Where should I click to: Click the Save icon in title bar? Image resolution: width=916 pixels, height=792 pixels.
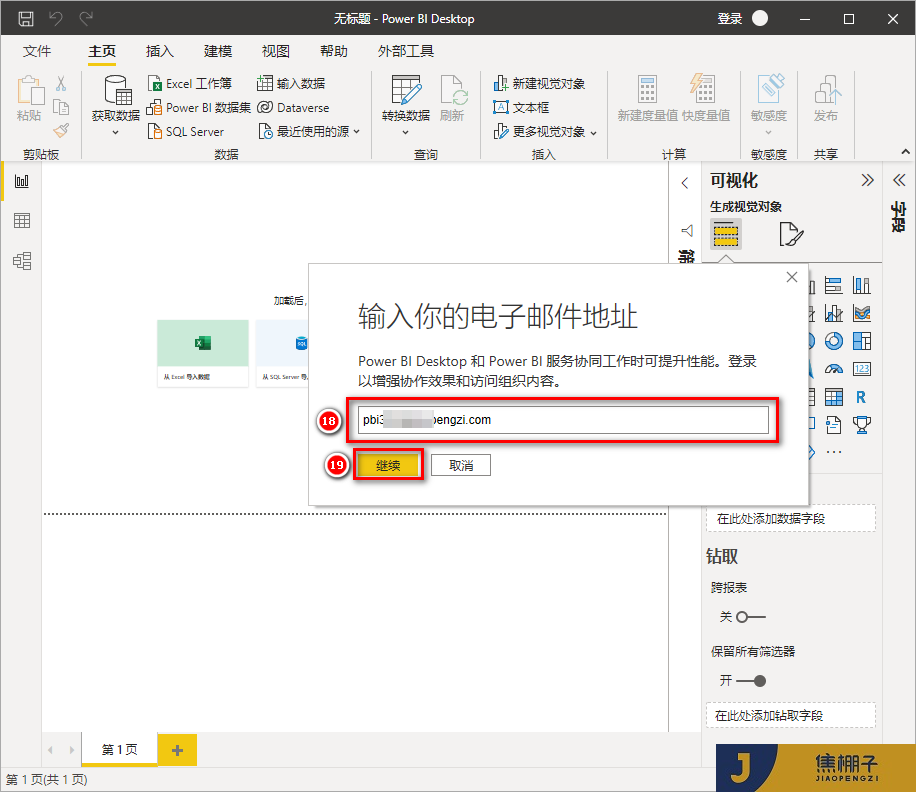[x=26, y=19]
